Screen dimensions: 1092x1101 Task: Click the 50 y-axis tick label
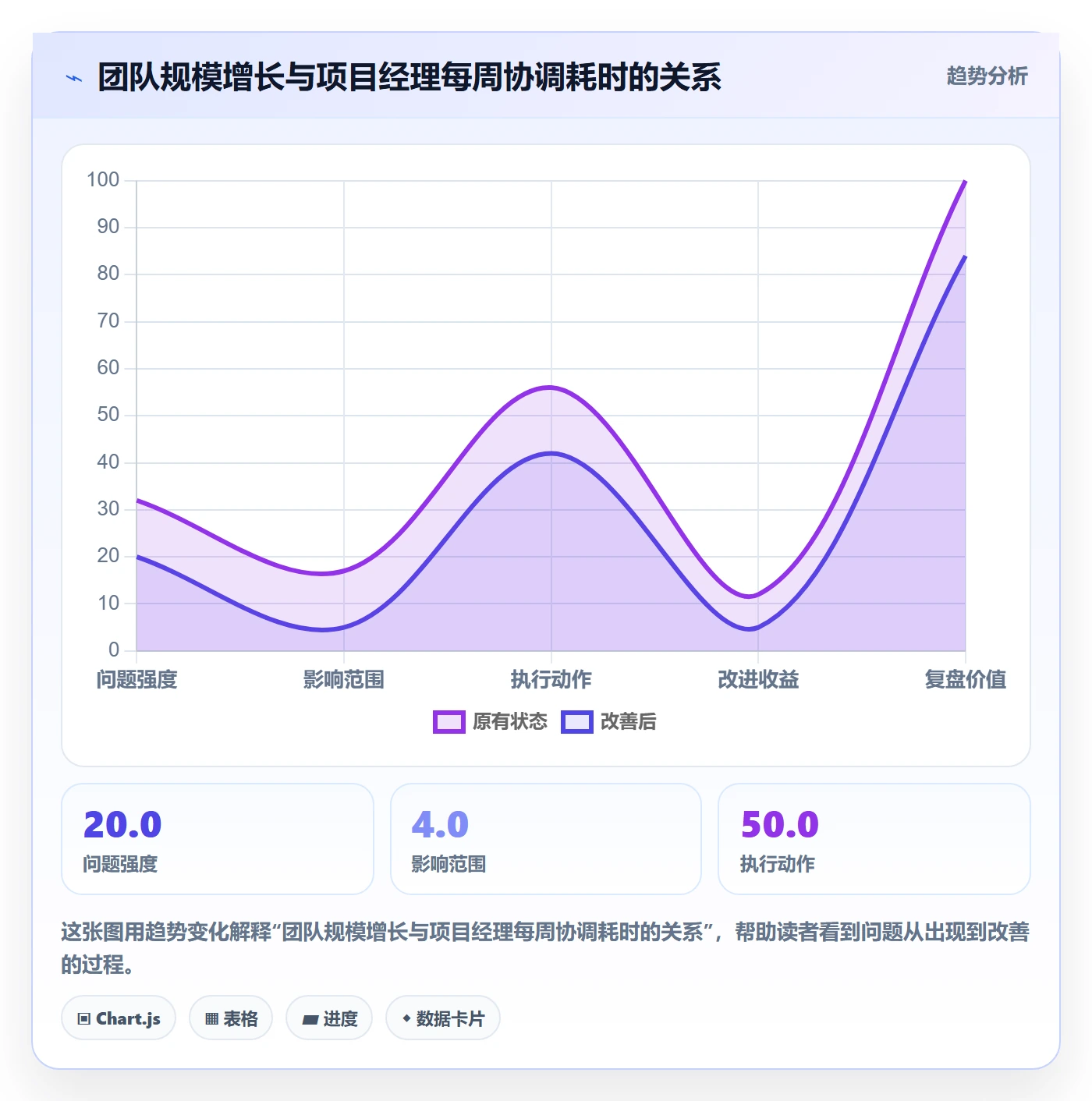point(108,415)
